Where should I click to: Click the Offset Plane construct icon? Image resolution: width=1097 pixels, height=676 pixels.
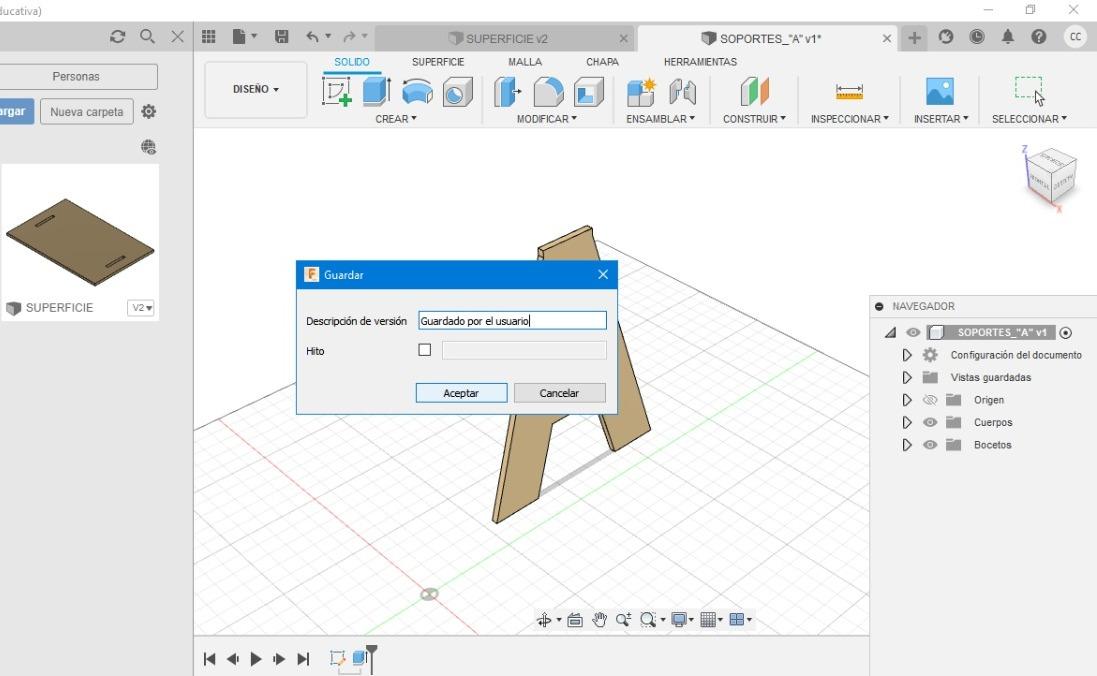pyautogui.click(x=754, y=92)
